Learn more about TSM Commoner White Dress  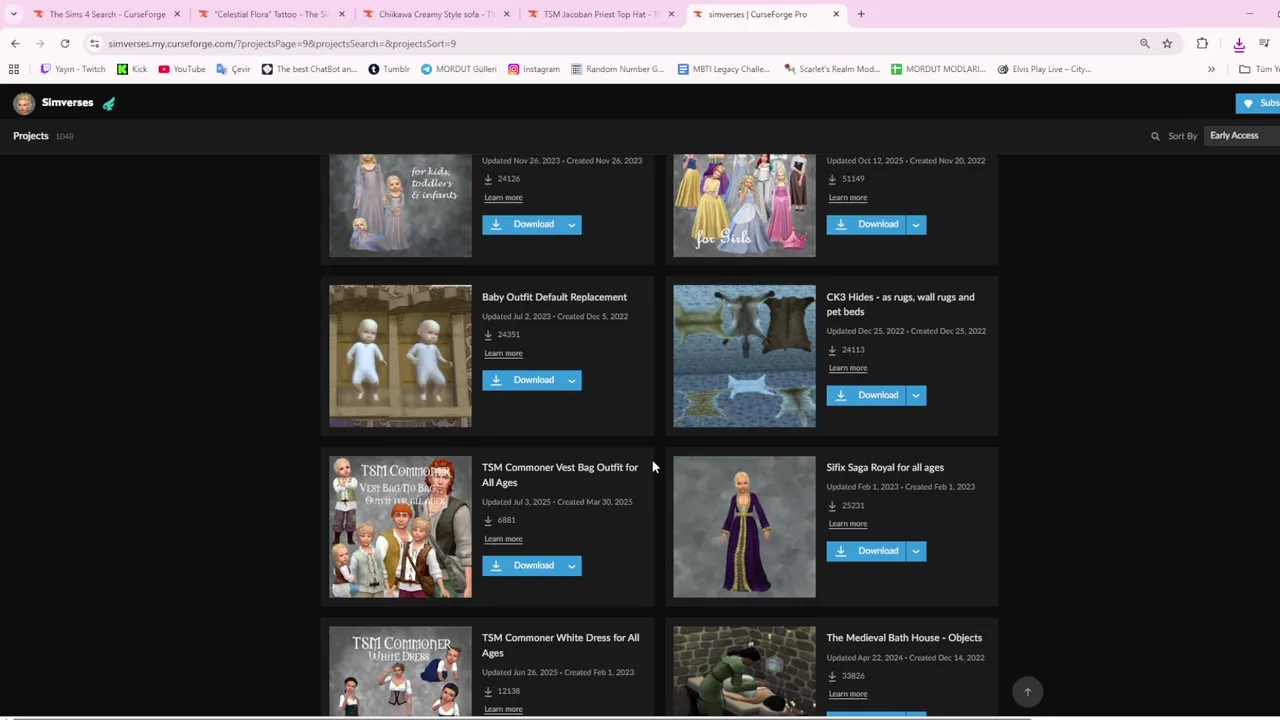503,709
